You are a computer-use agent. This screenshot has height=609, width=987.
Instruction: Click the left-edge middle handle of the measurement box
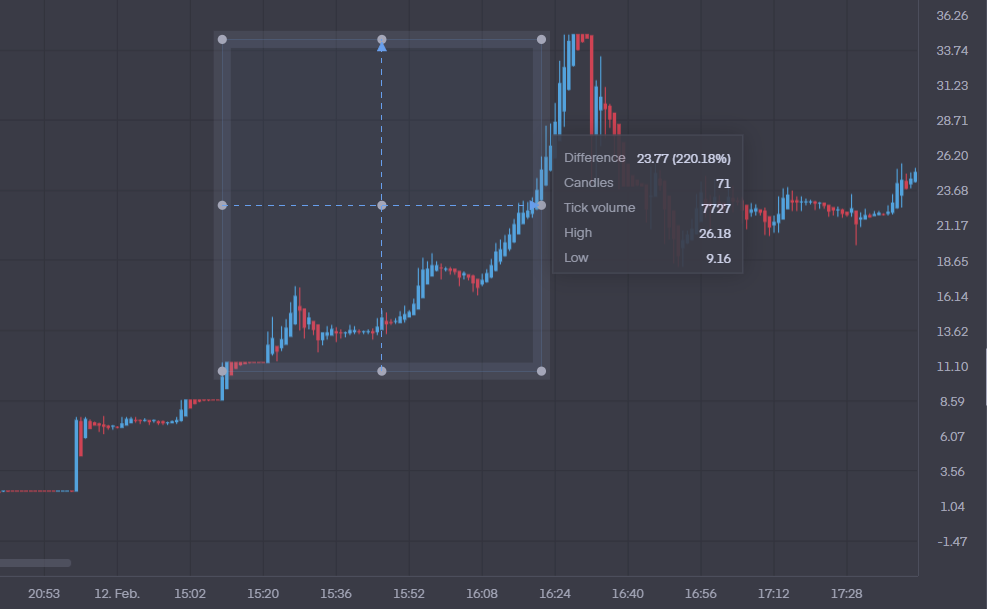(x=222, y=205)
